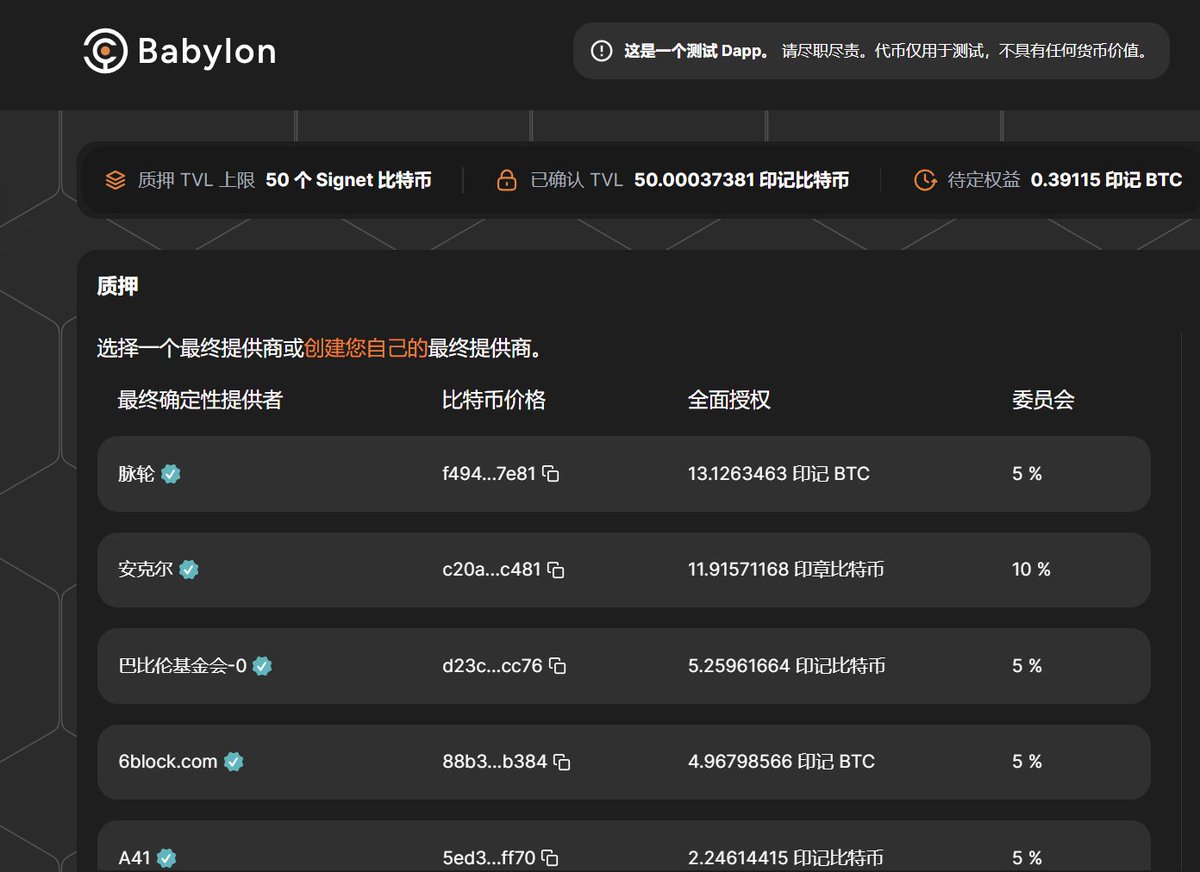The height and width of the screenshot is (872, 1200).
Task: Copy the f494...7e81 key
Action: click(x=550, y=474)
